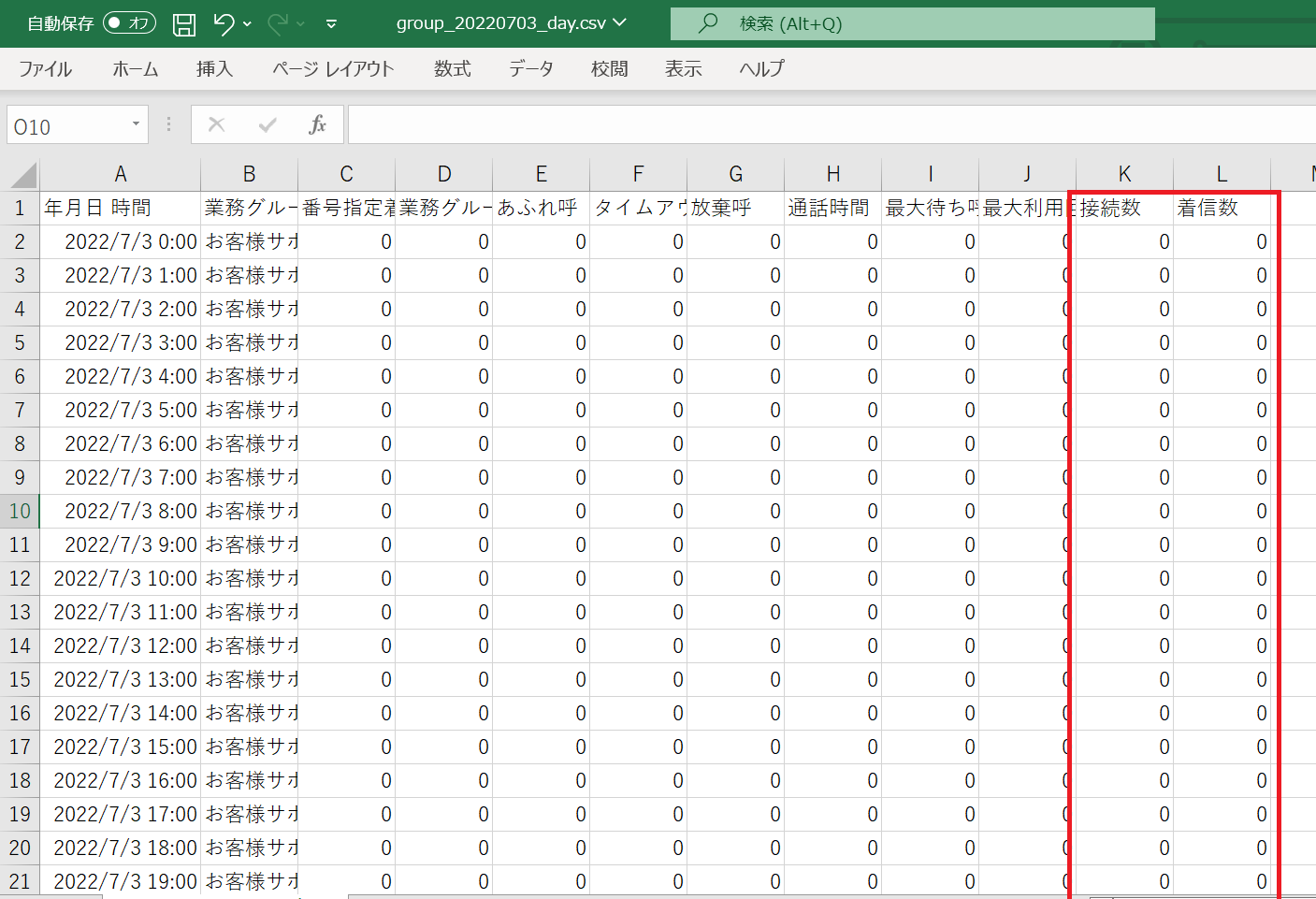The width and height of the screenshot is (1316, 899).
Task: Open the ヘルプ ribbon tab
Action: [762, 69]
